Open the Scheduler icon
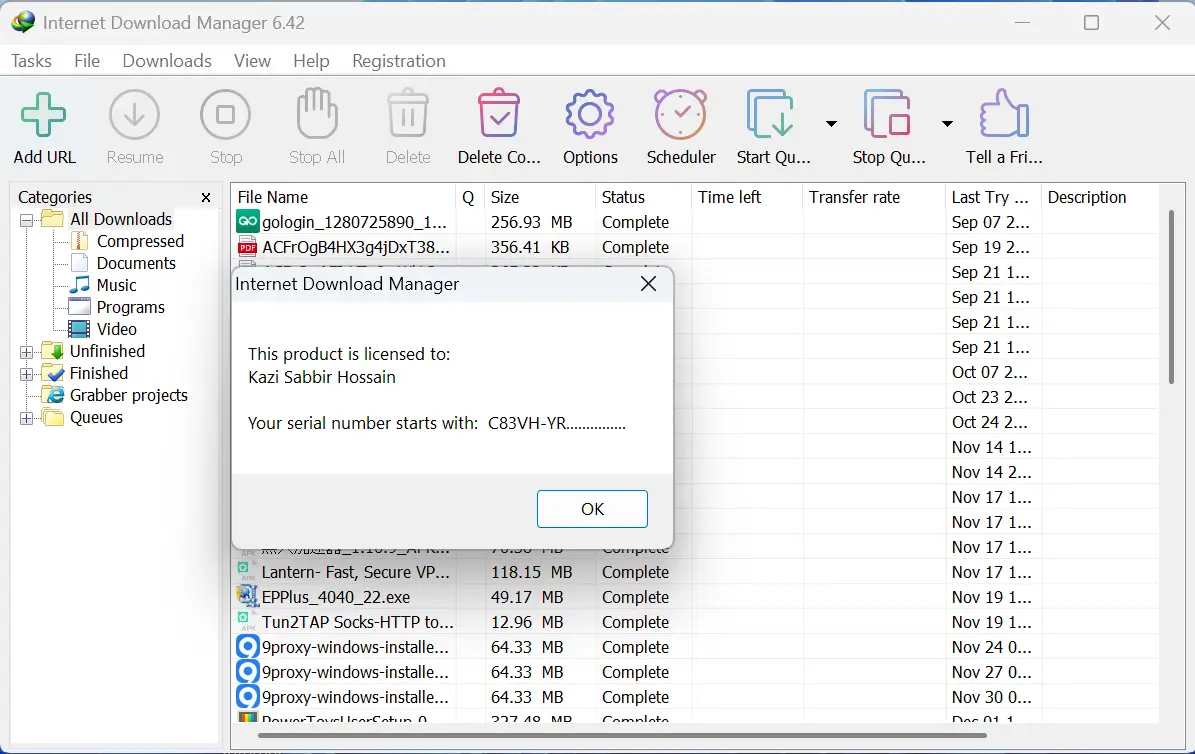Image resolution: width=1195 pixels, height=754 pixels. pyautogui.click(x=680, y=113)
